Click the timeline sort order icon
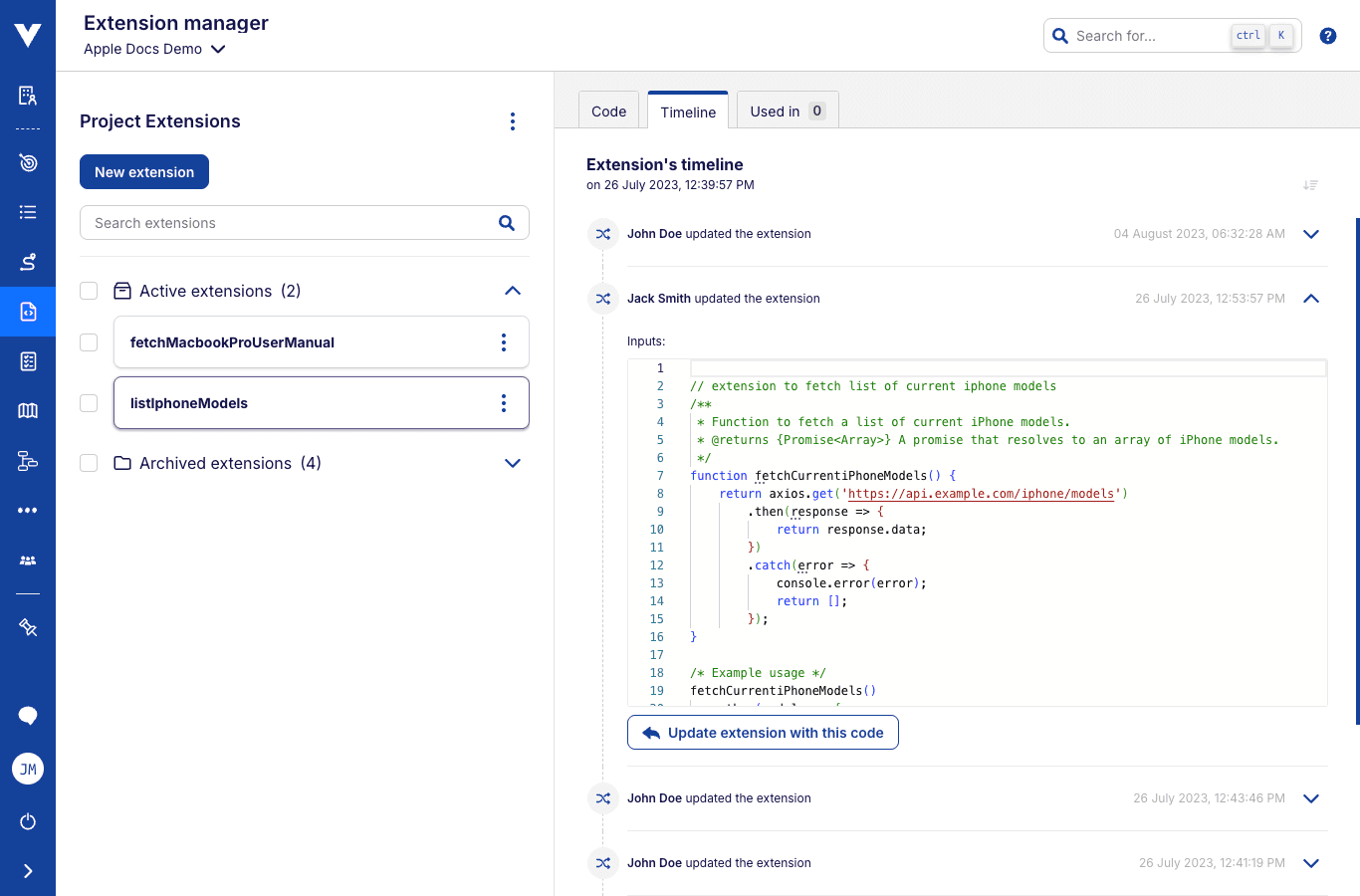 pos(1310,185)
